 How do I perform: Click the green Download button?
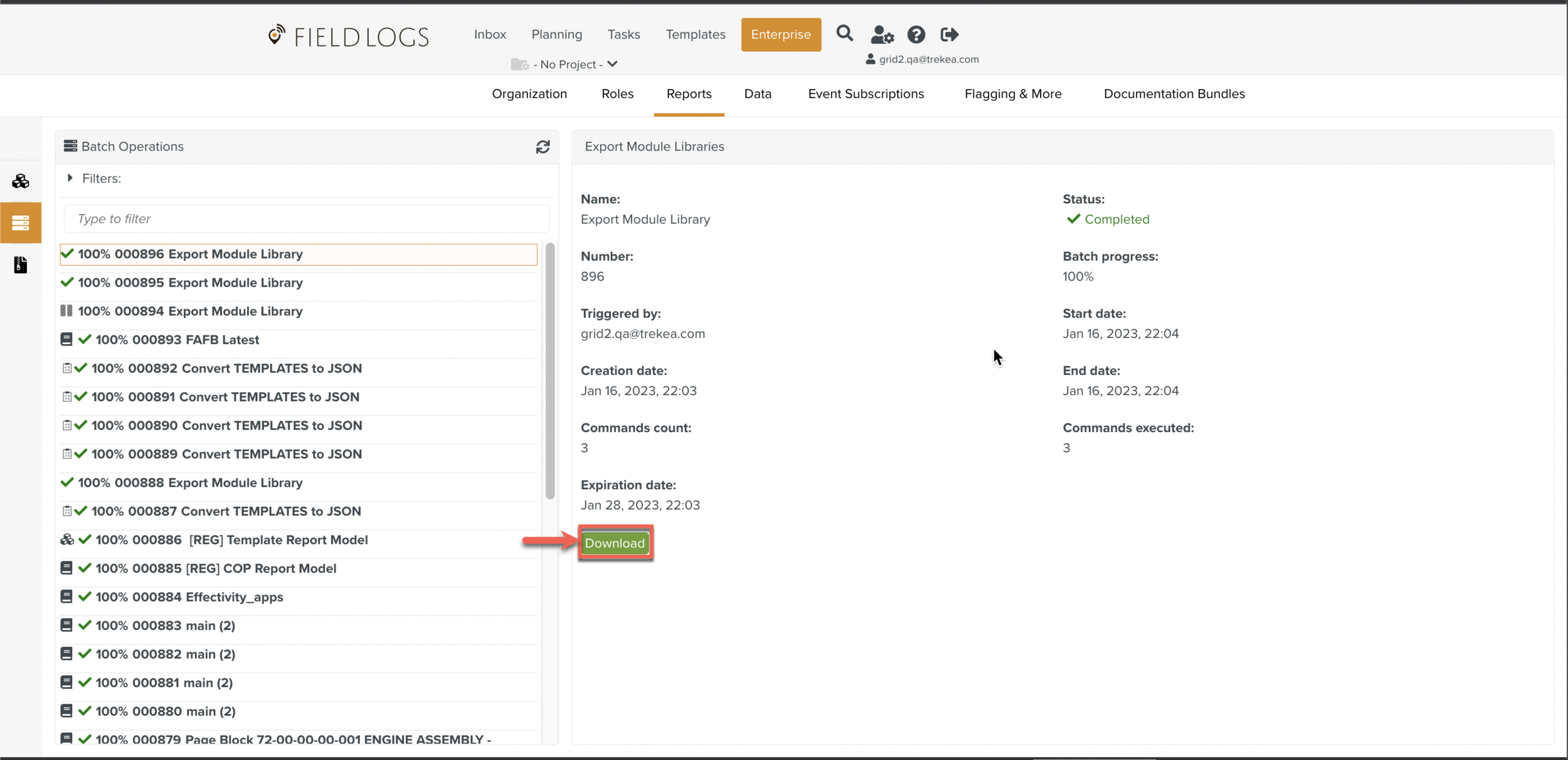pos(615,543)
